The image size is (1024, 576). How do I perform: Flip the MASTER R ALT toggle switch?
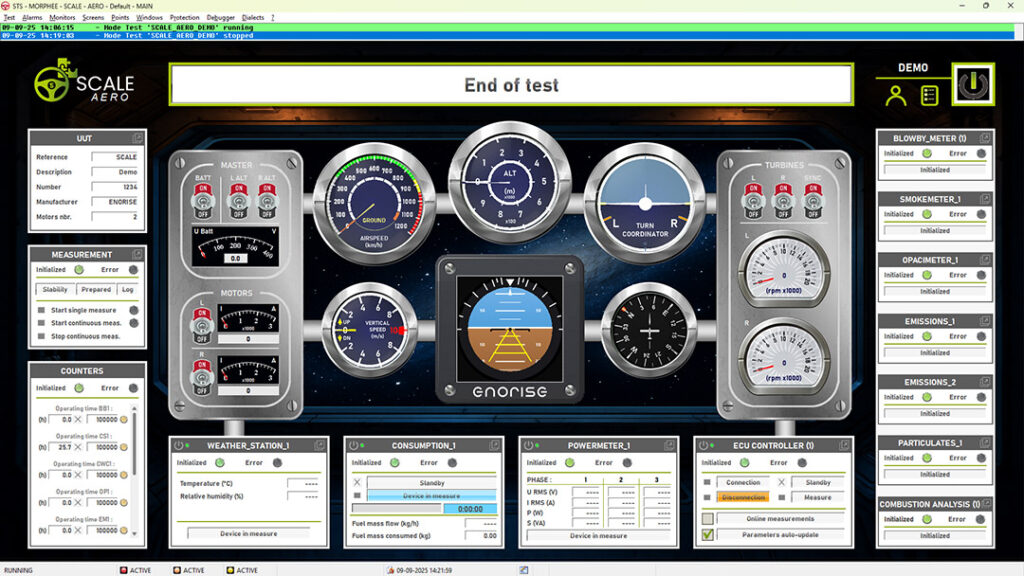click(266, 201)
